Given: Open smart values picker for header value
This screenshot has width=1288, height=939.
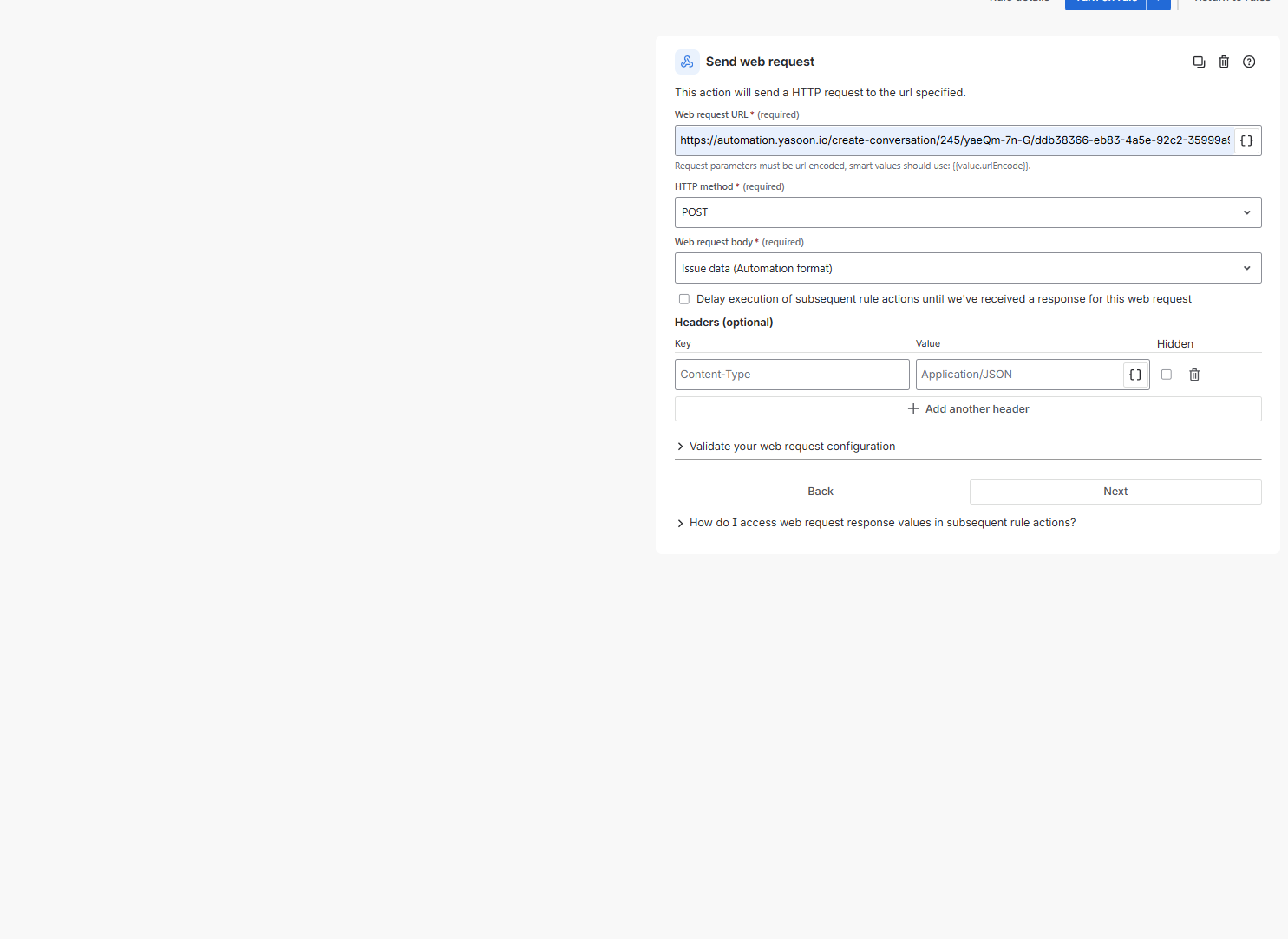Looking at the screenshot, I should (x=1134, y=375).
